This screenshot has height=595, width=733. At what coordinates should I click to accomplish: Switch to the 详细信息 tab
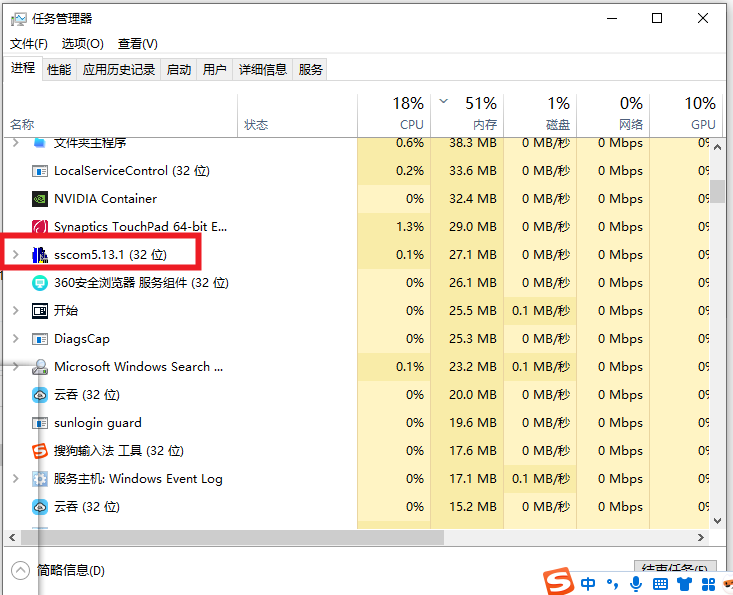(263, 70)
